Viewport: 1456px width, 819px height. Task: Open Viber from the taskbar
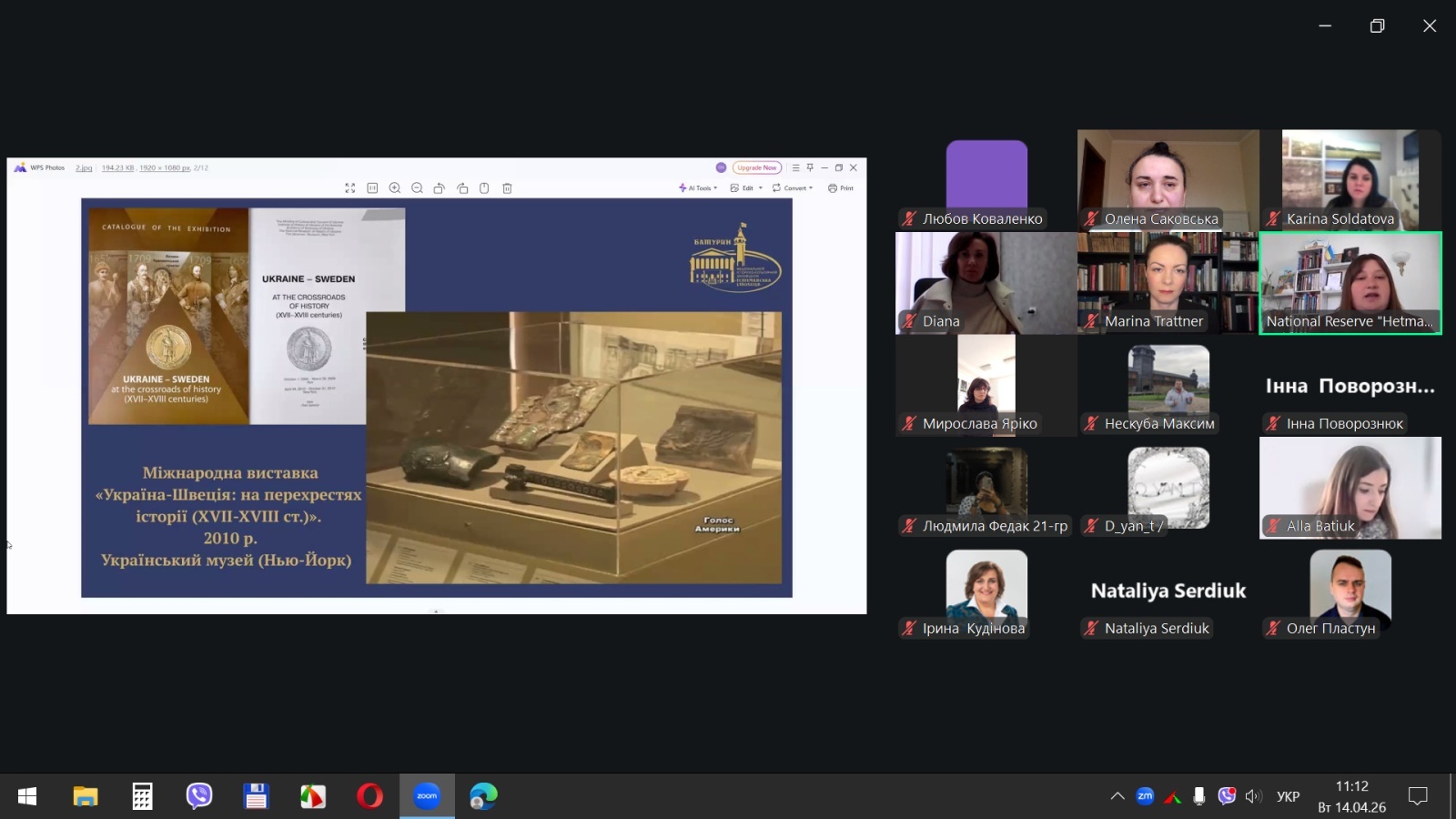point(198,796)
